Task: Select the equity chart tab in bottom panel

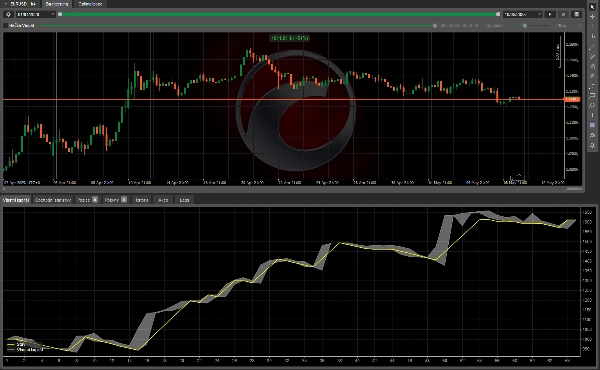Action: [16, 200]
